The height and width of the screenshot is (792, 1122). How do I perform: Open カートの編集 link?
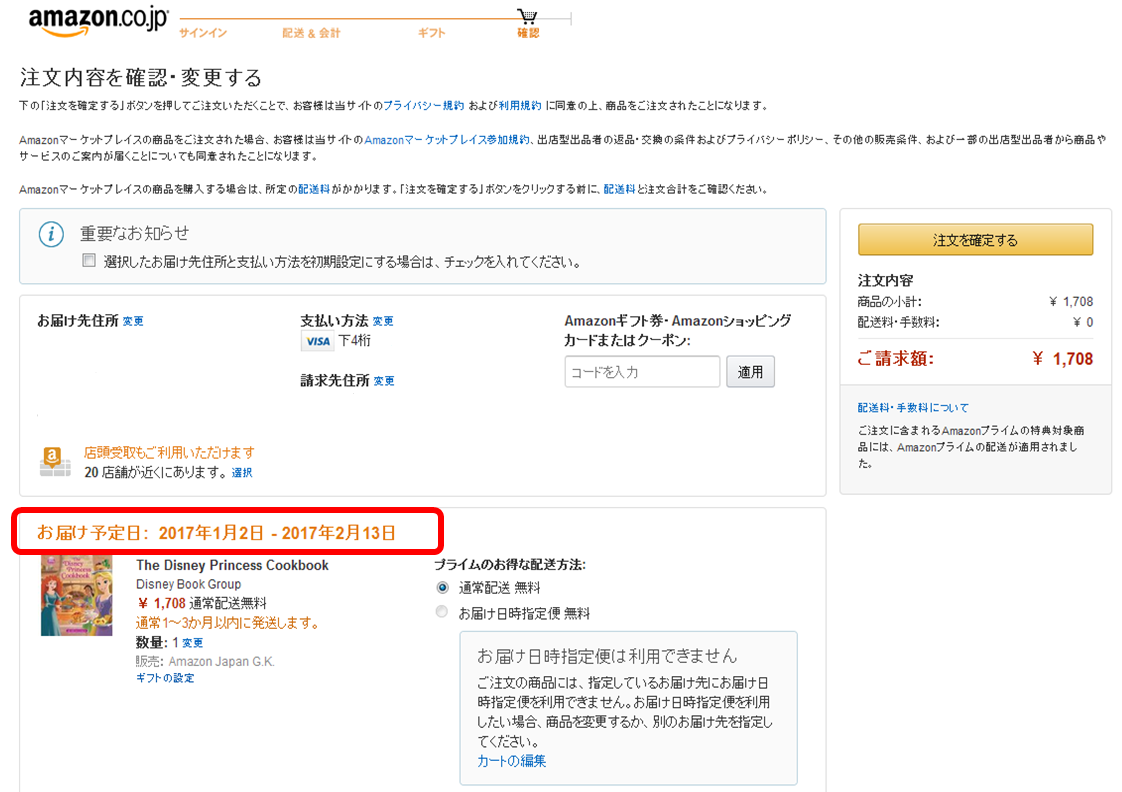(512, 761)
